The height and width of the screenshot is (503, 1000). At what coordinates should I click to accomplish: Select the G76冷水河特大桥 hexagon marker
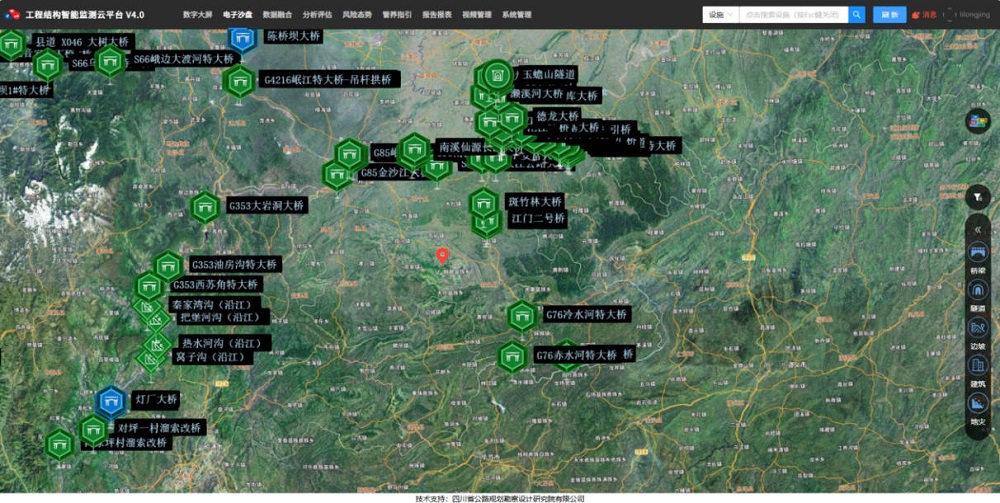click(522, 316)
